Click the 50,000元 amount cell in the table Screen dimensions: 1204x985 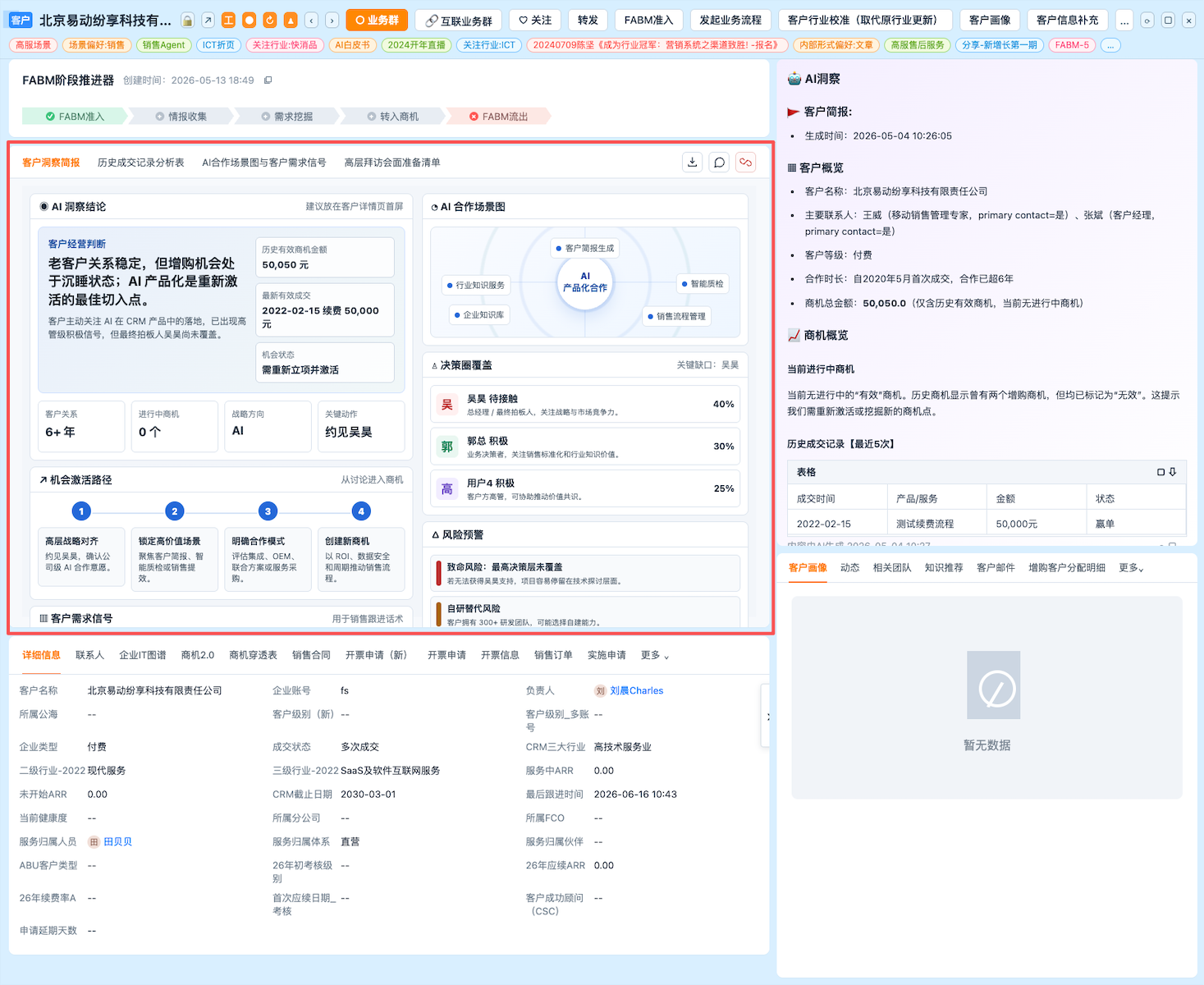[x=1036, y=524]
